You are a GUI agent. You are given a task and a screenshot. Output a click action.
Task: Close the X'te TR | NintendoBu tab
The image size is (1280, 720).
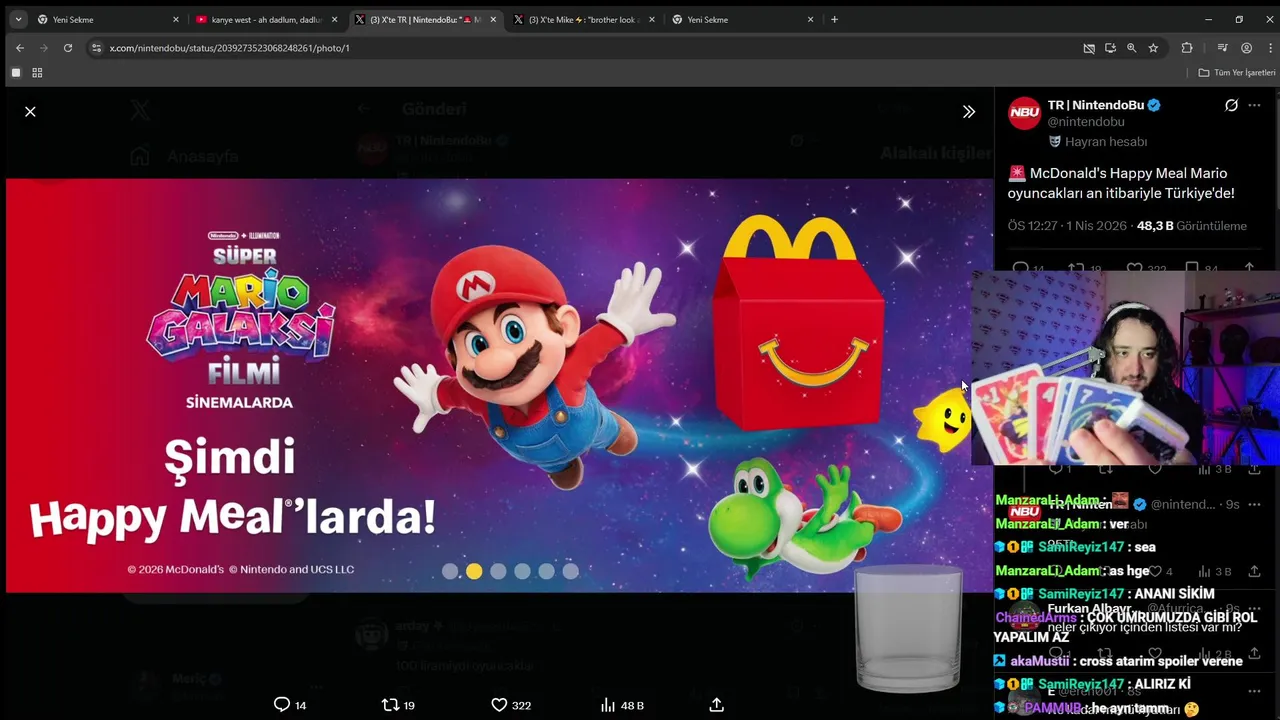point(493,19)
